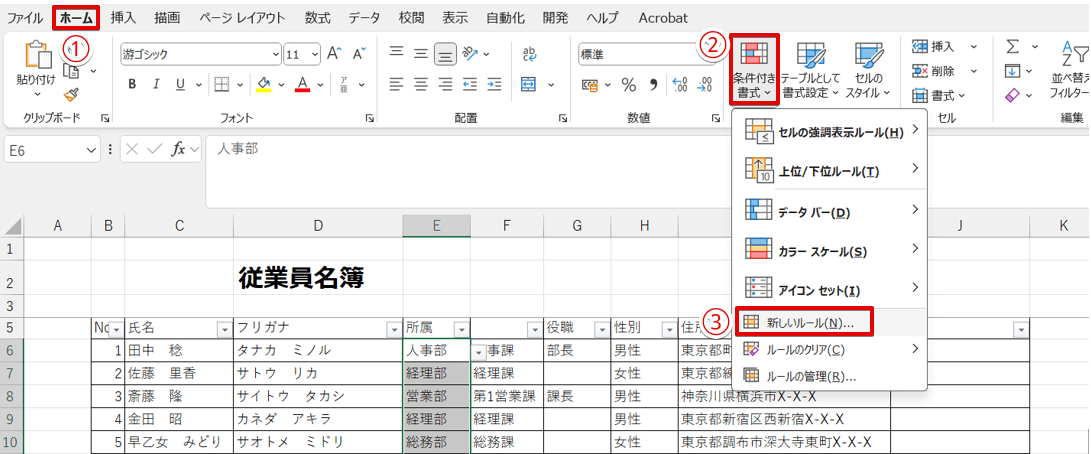
Task: Open セルの強調表示ルール submenu
Action: click(829, 130)
